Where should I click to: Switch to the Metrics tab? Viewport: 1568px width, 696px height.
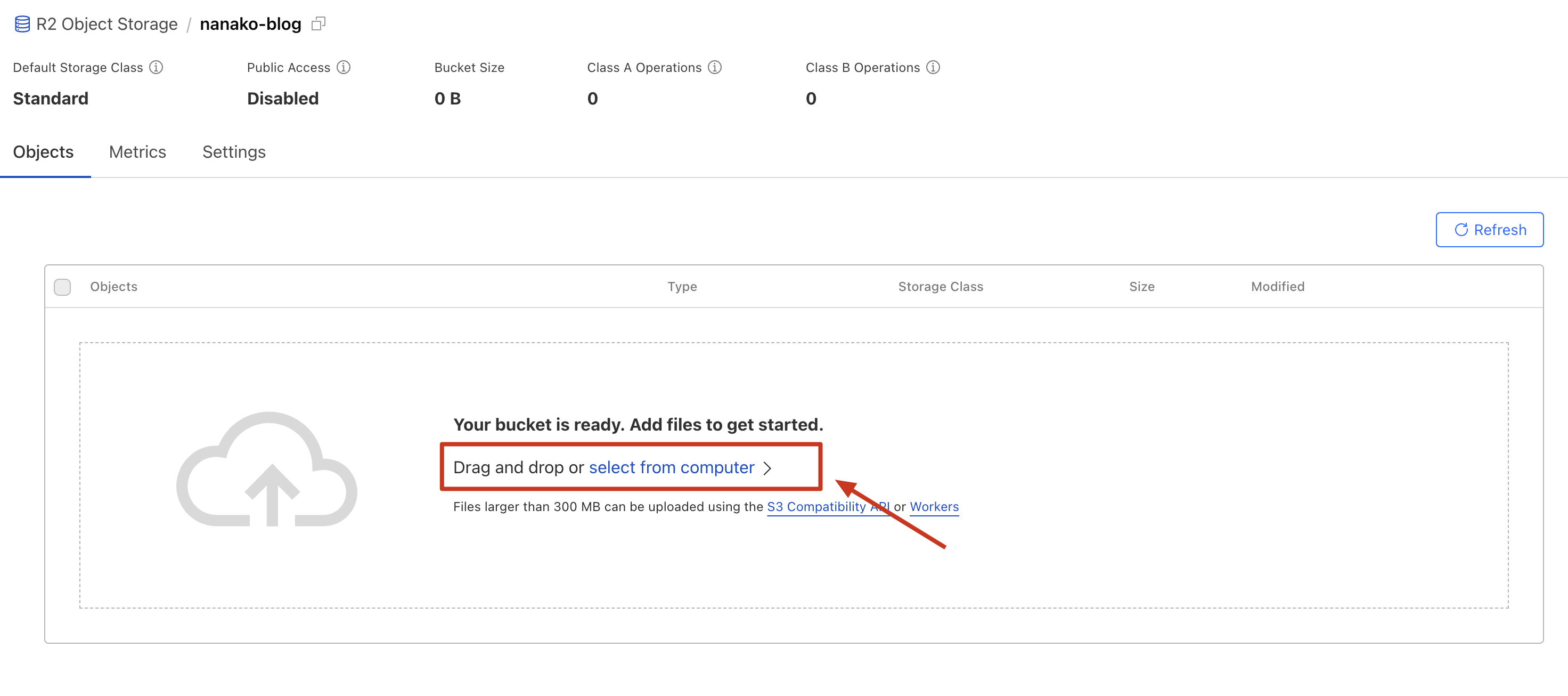click(x=137, y=152)
